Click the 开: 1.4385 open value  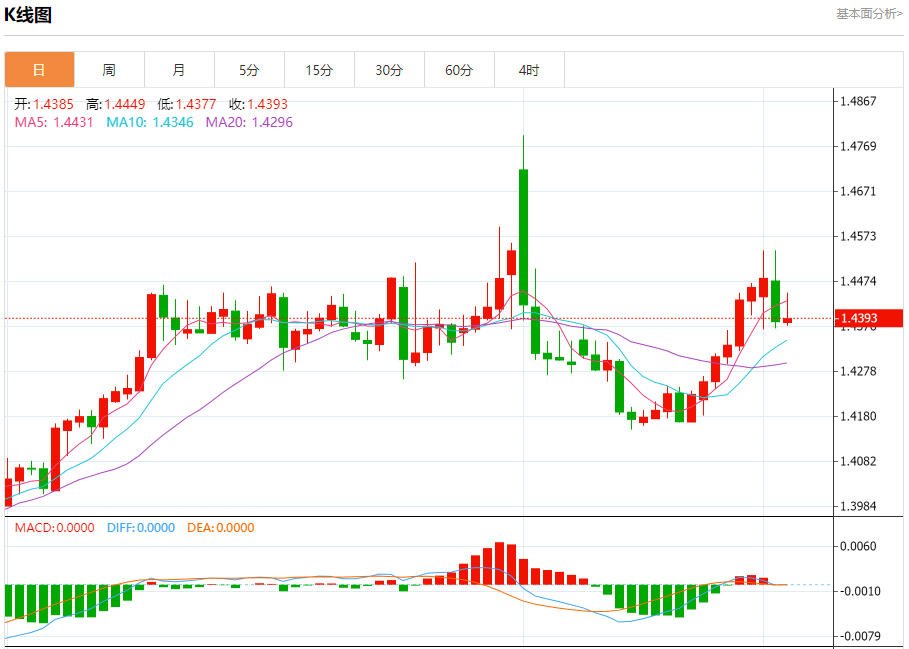point(44,104)
